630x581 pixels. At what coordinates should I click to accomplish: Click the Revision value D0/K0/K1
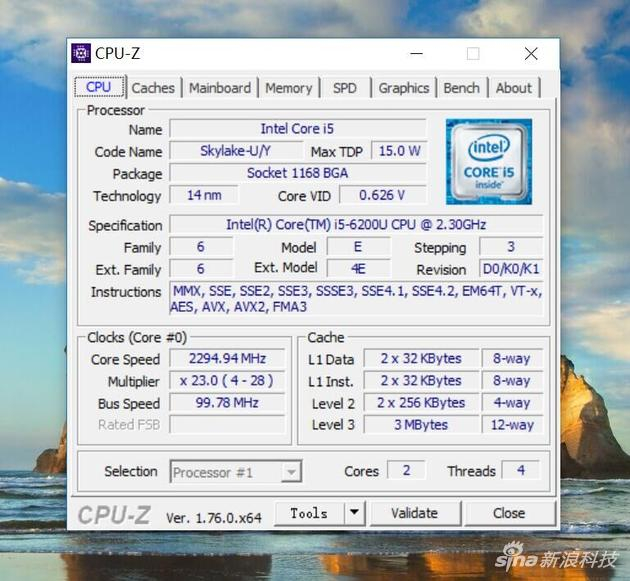511,268
